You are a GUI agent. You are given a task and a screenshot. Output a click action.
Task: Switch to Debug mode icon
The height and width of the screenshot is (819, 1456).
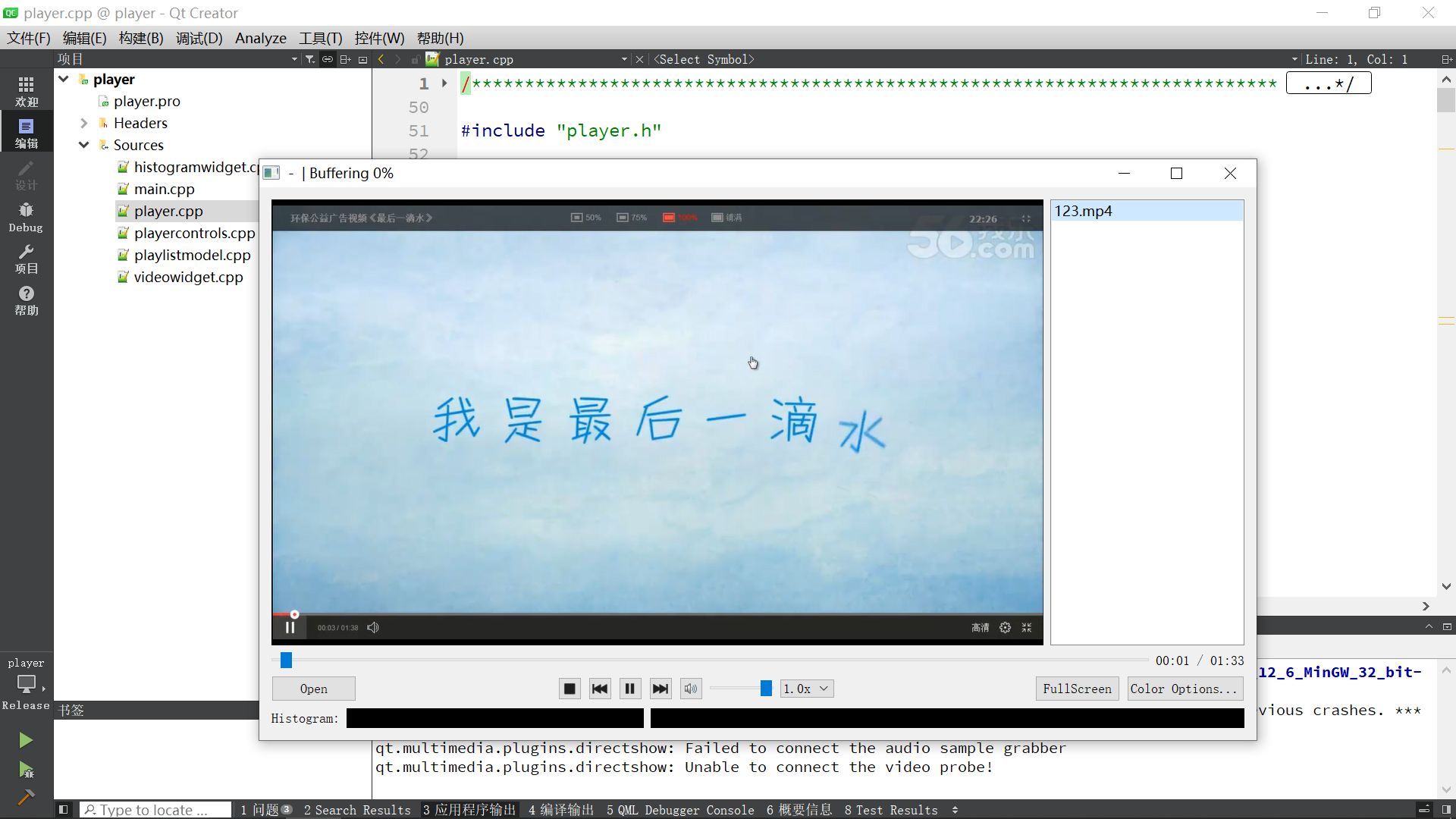26,215
